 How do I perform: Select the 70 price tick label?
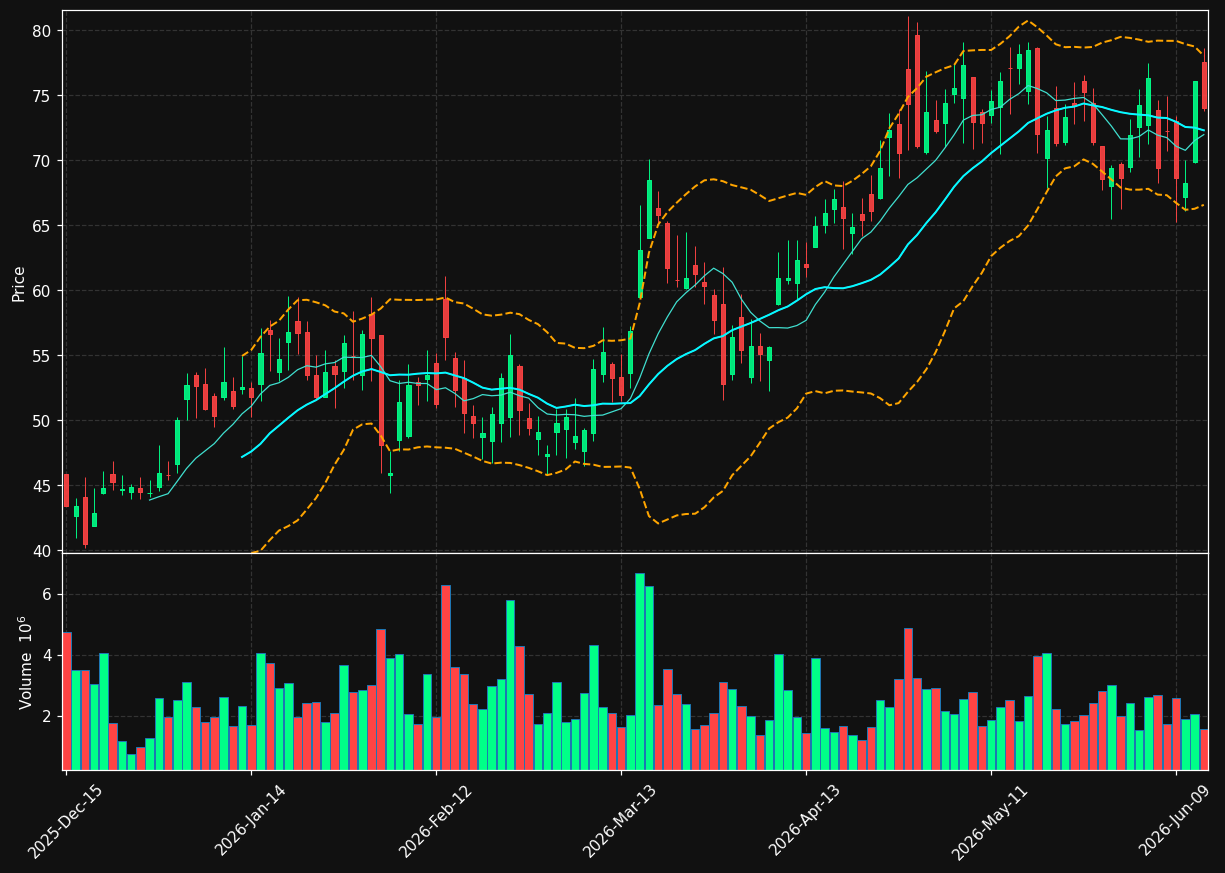point(42,161)
